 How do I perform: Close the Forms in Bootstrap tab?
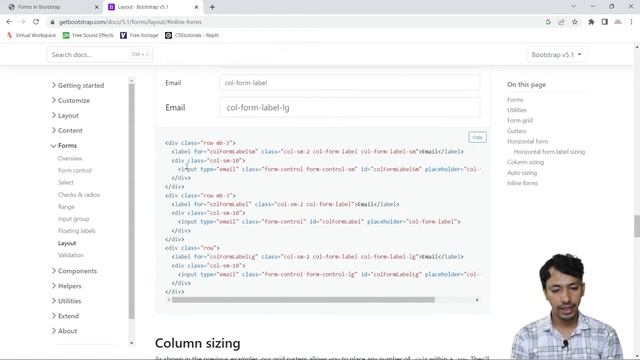pyautogui.click(x=97, y=7)
